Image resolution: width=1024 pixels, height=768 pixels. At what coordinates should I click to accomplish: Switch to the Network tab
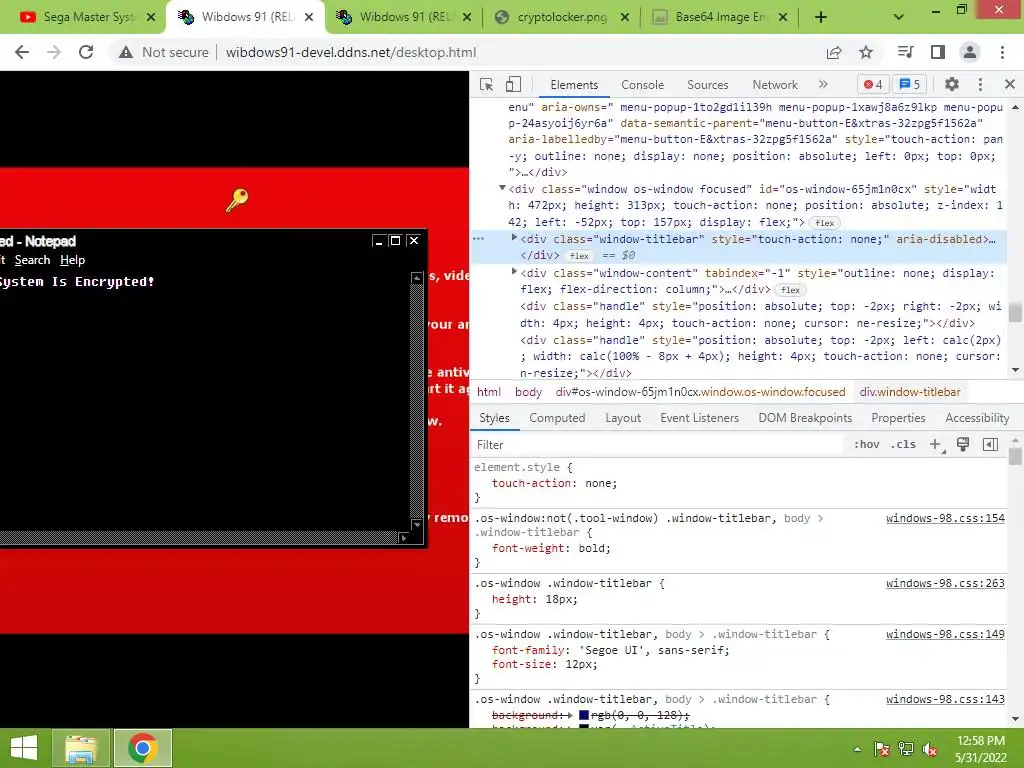[775, 85]
